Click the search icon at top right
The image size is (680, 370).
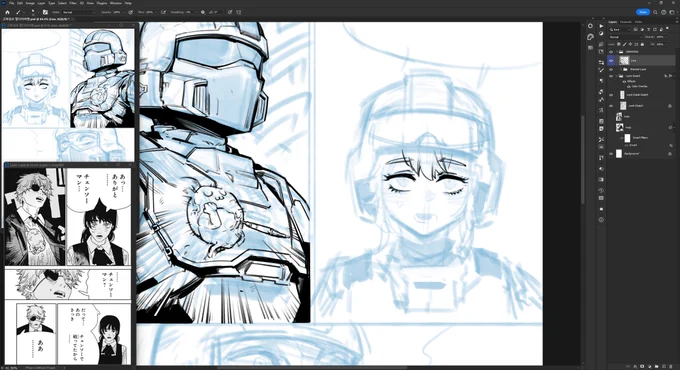pos(655,12)
